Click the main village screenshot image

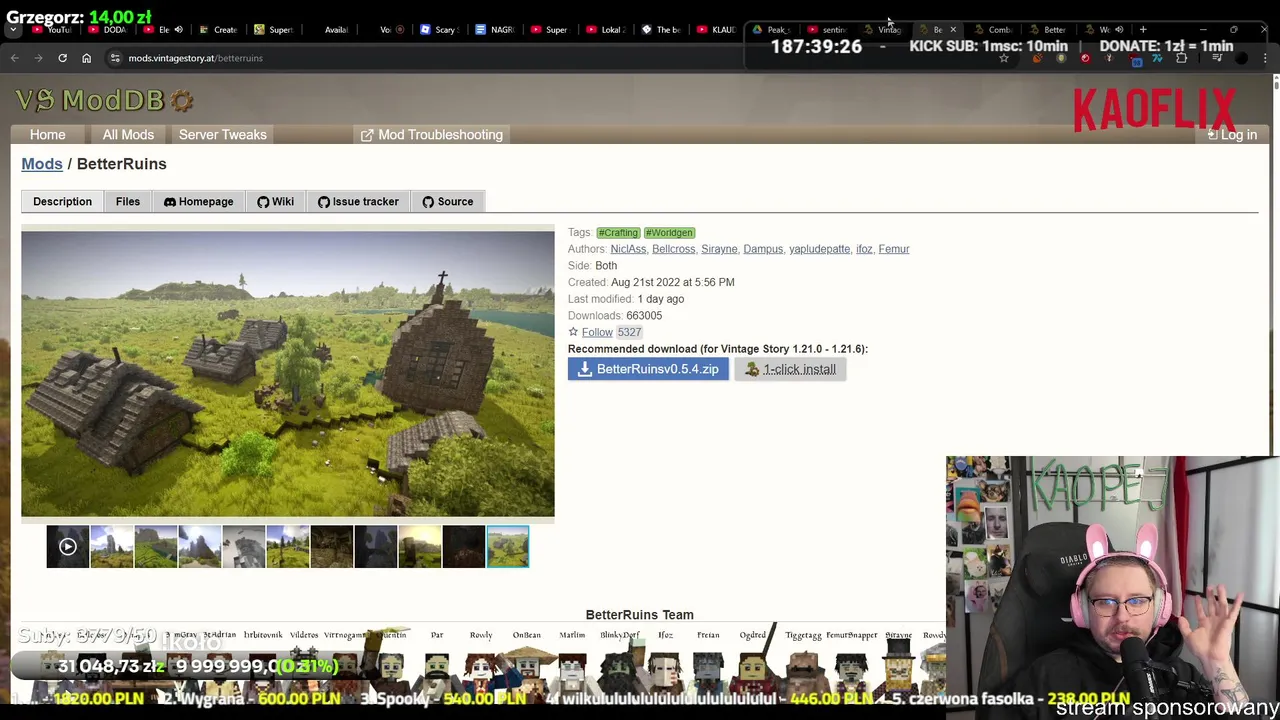[288, 373]
